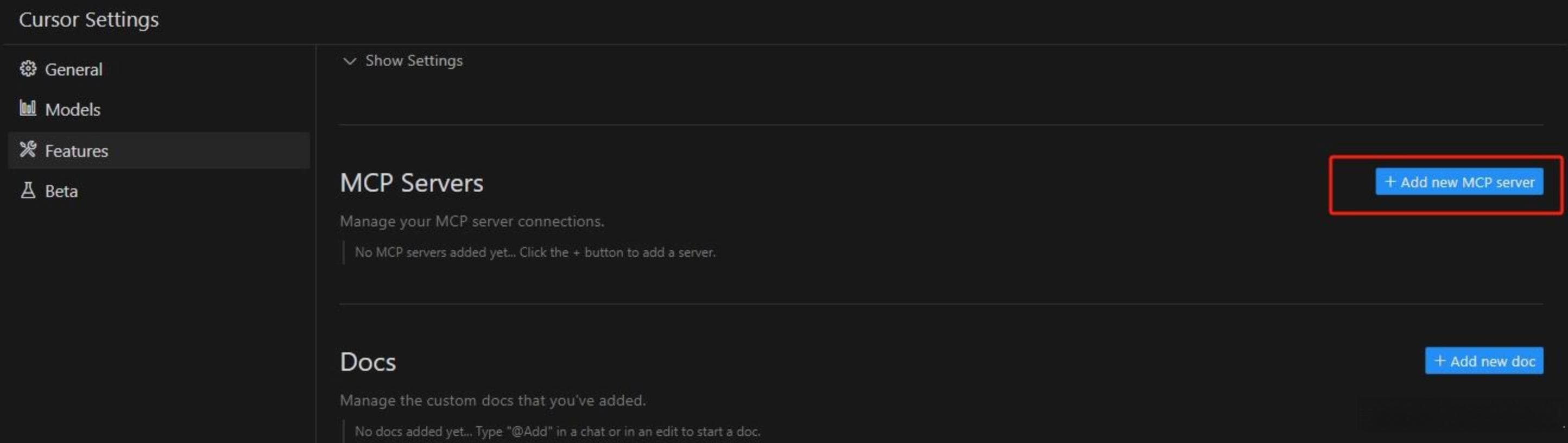Click plus icon on Add new doc

pyautogui.click(x=1439, y=361)
